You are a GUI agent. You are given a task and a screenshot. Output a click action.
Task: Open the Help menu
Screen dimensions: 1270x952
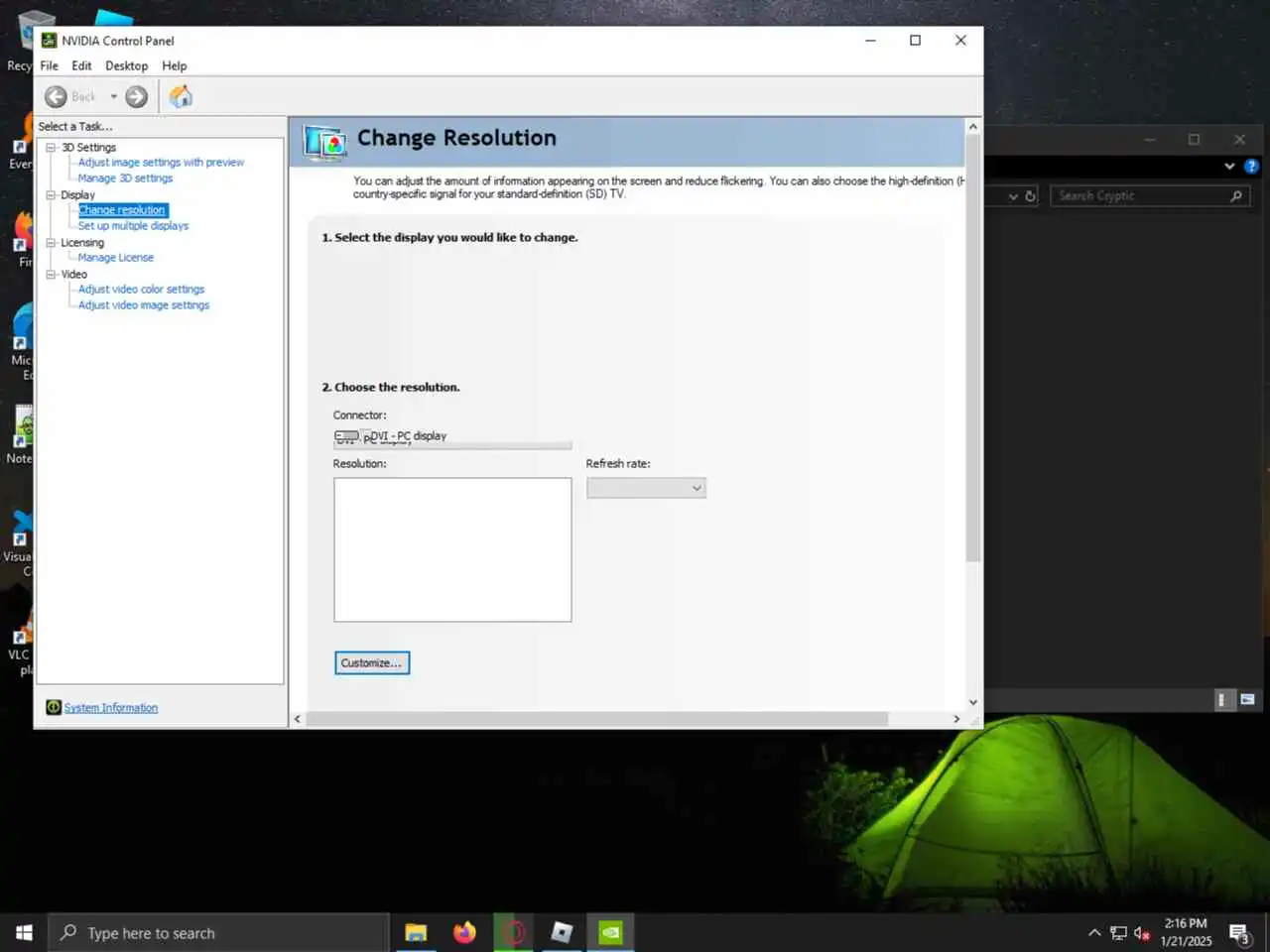point(175,65)
